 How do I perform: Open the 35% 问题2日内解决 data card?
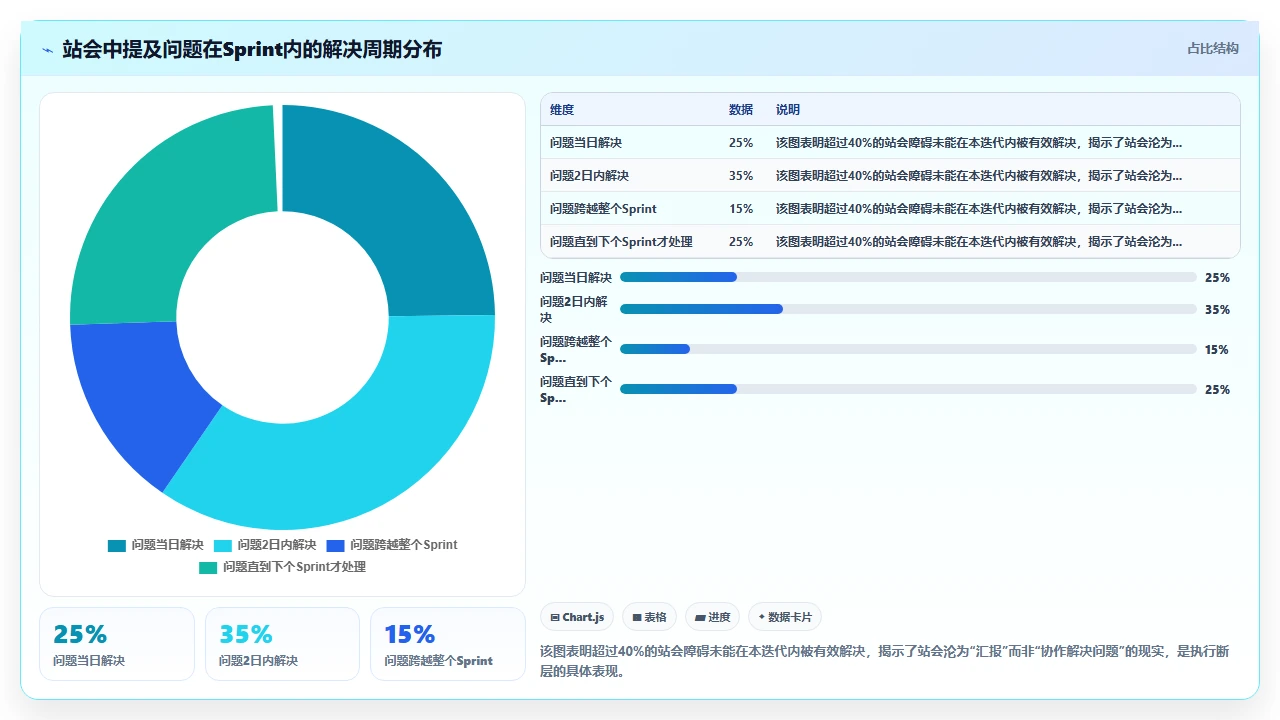(282, 644)
